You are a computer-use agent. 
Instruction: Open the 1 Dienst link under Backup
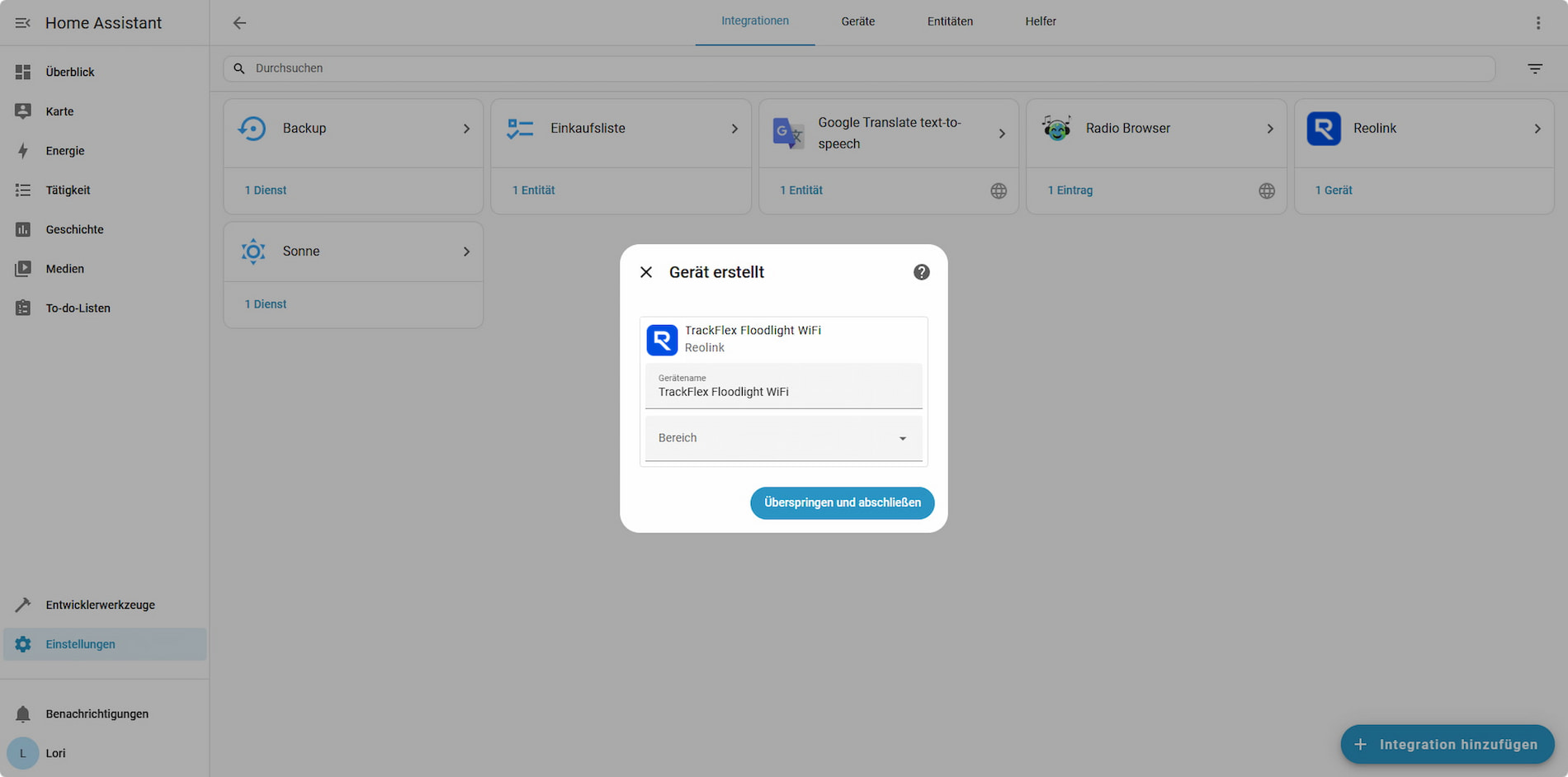[x=266, y=191]
